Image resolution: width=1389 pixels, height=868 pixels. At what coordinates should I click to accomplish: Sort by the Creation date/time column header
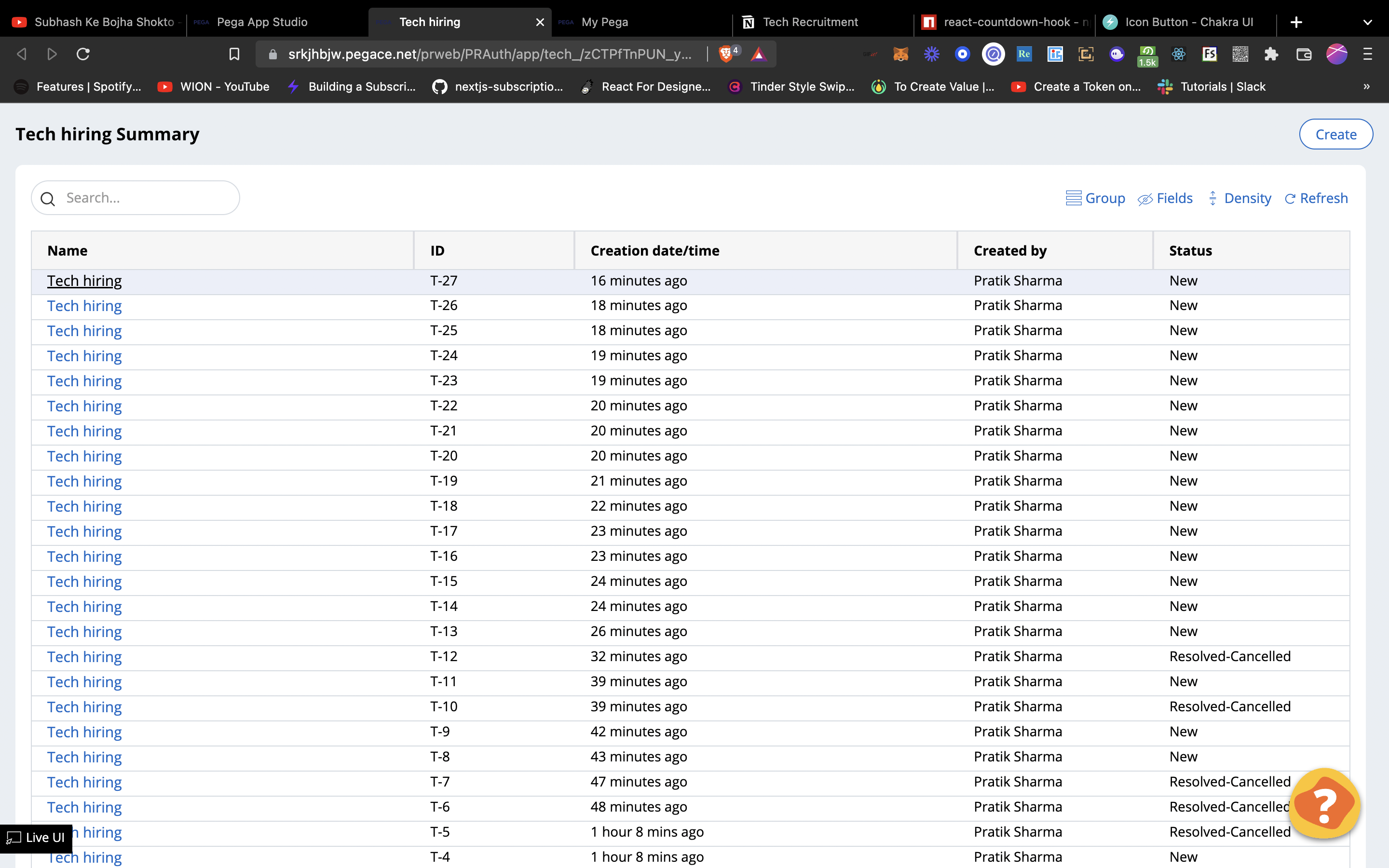point(654,251)
